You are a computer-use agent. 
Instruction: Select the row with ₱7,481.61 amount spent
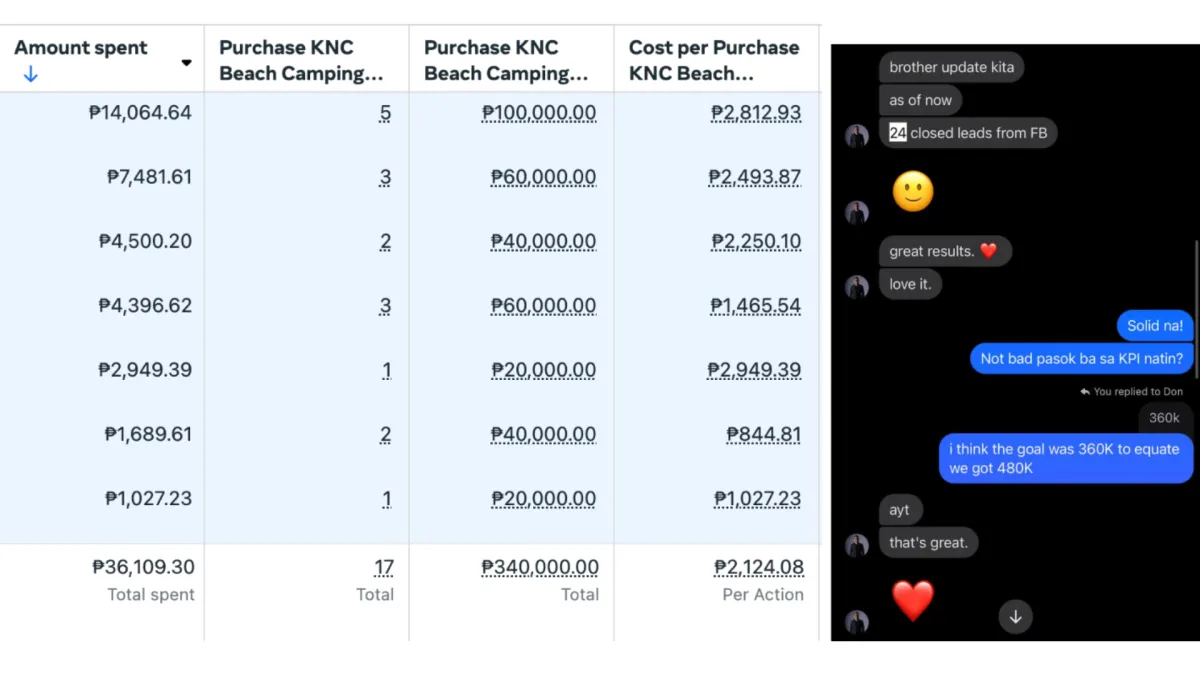tap(410, 177)
